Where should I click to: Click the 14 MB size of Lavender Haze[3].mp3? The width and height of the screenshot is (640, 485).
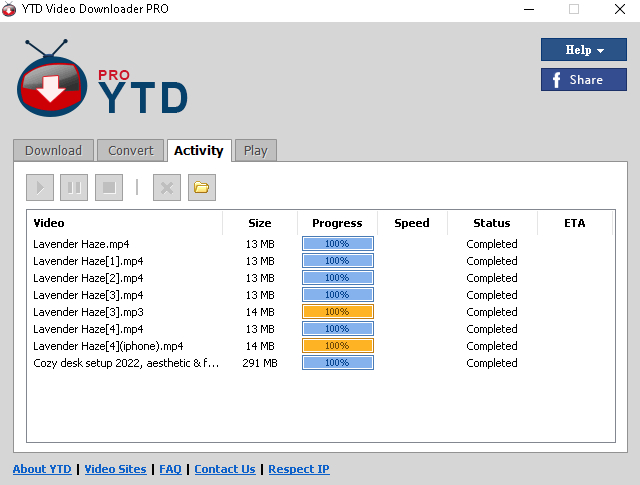point(260,312)
